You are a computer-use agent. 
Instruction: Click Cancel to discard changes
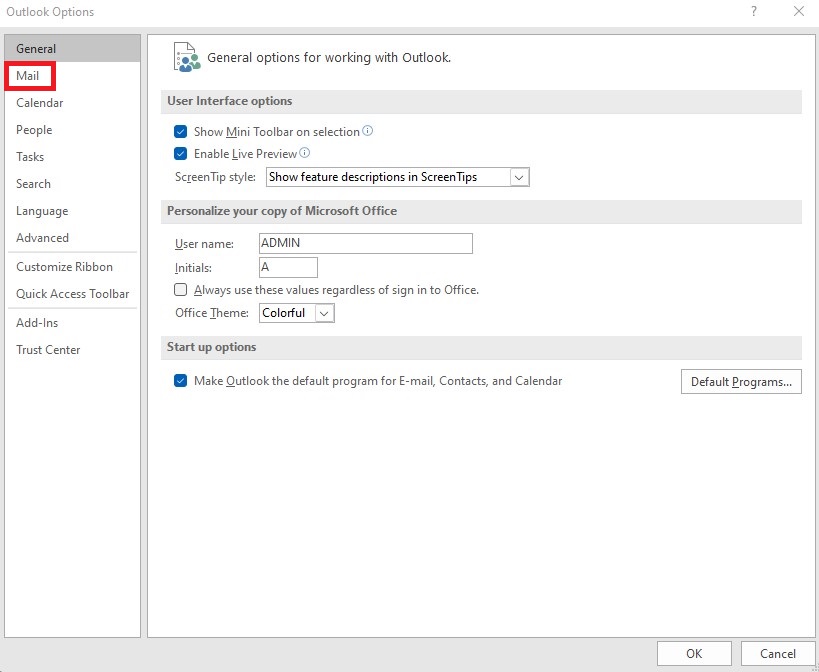(x=777, y=654)
